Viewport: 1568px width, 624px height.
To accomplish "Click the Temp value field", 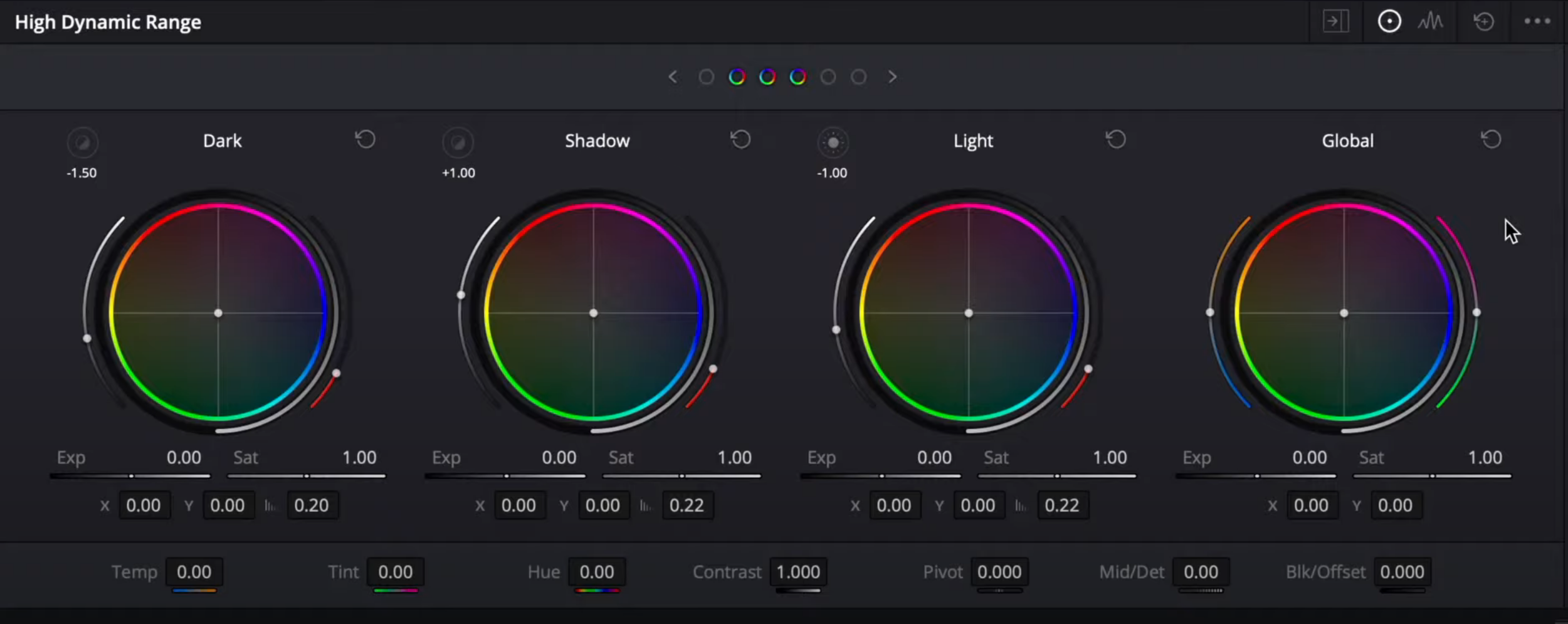I will tap(194, 572).
